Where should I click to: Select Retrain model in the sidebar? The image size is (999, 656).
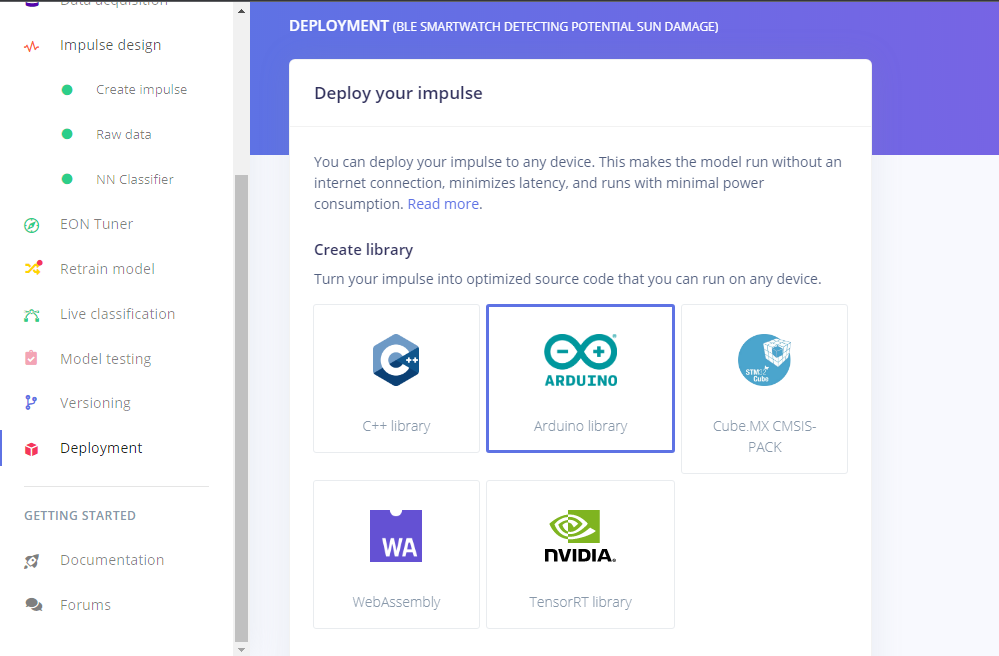(x=107, y=269)
